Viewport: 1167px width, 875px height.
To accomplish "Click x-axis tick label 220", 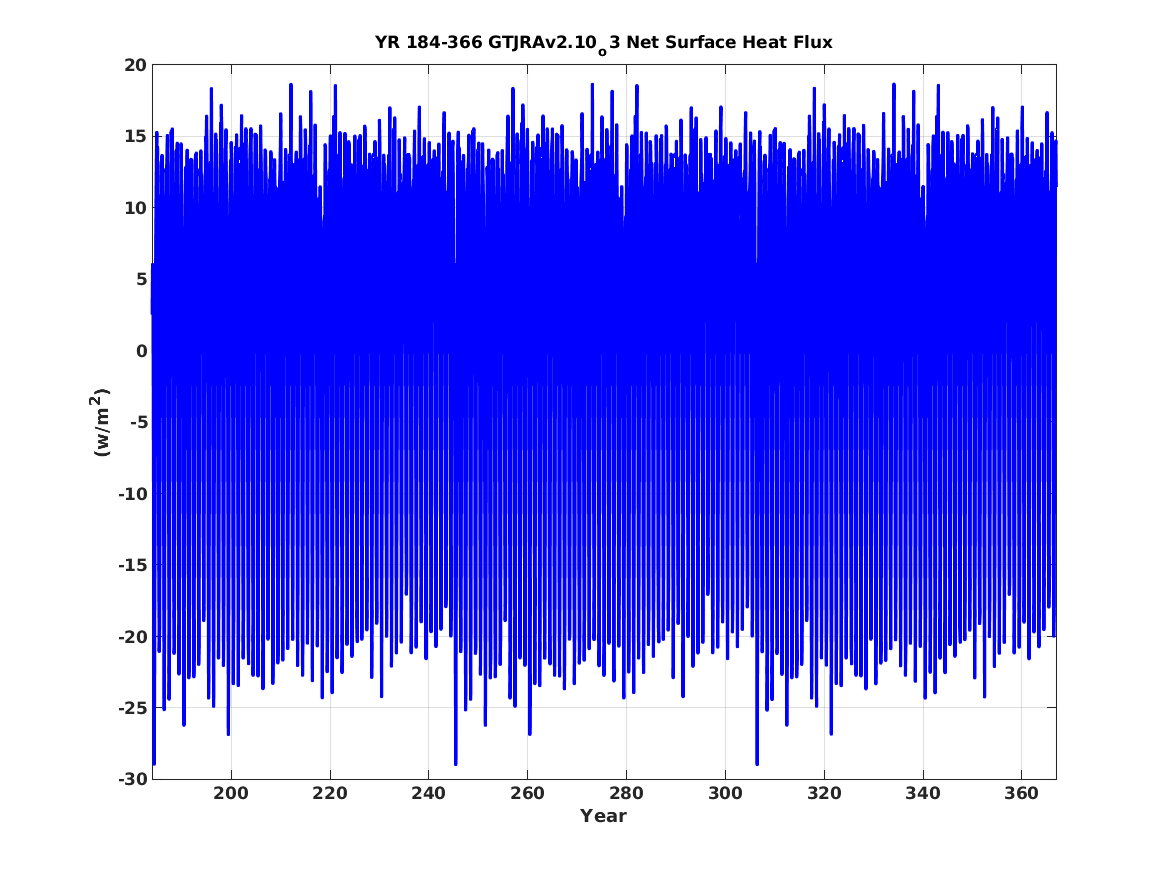I will [330, 793].
